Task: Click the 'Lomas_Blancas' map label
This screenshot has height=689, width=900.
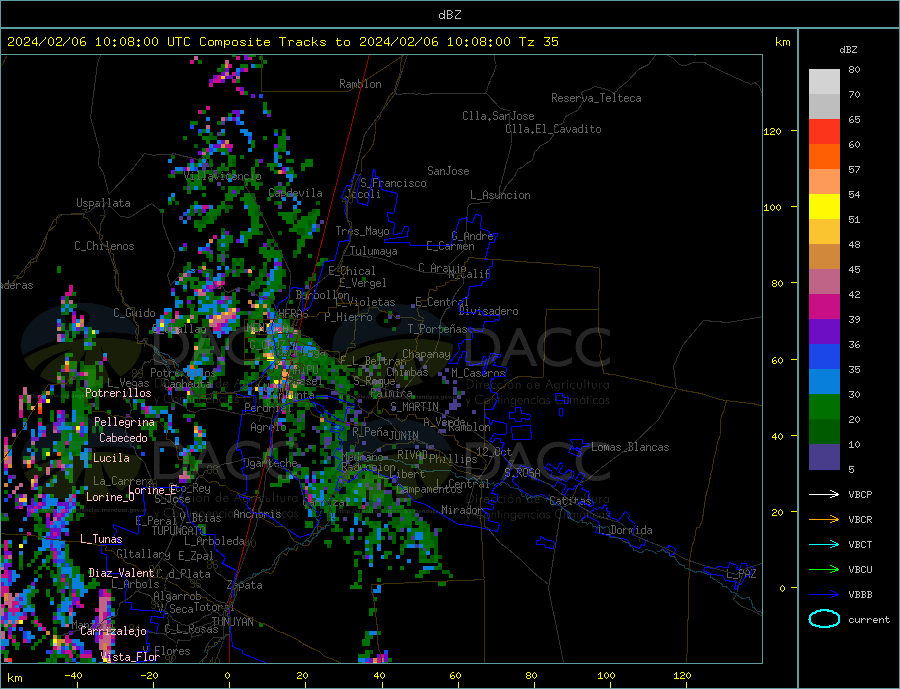Action: tap(630, 447)
